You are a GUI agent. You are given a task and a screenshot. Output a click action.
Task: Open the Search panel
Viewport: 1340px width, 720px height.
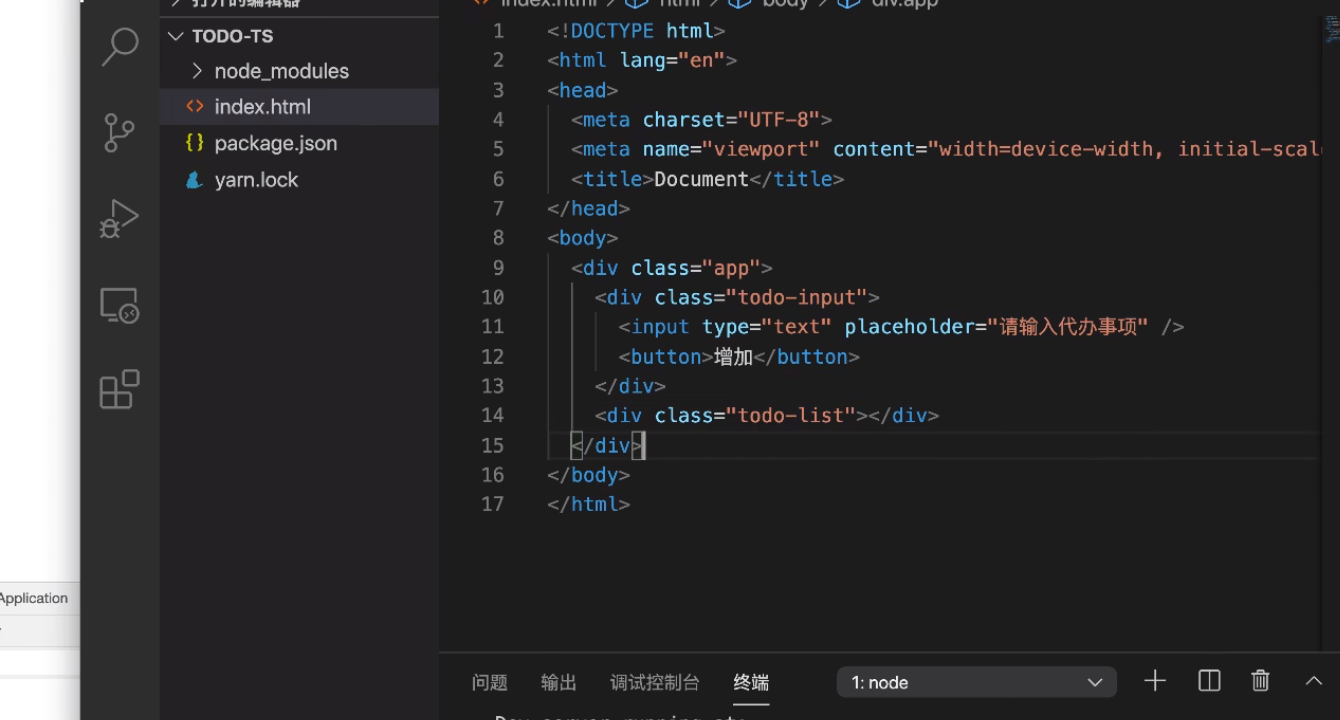tap(119, 47)
